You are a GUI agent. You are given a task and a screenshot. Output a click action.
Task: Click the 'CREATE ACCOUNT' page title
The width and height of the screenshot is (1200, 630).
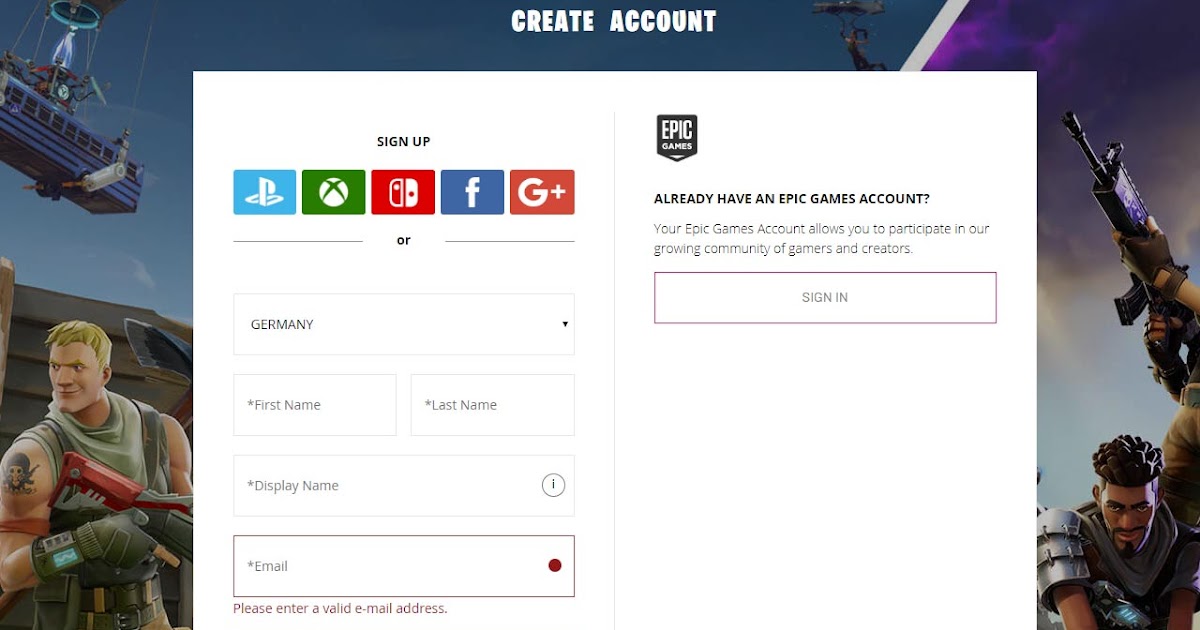pos(614,21)
